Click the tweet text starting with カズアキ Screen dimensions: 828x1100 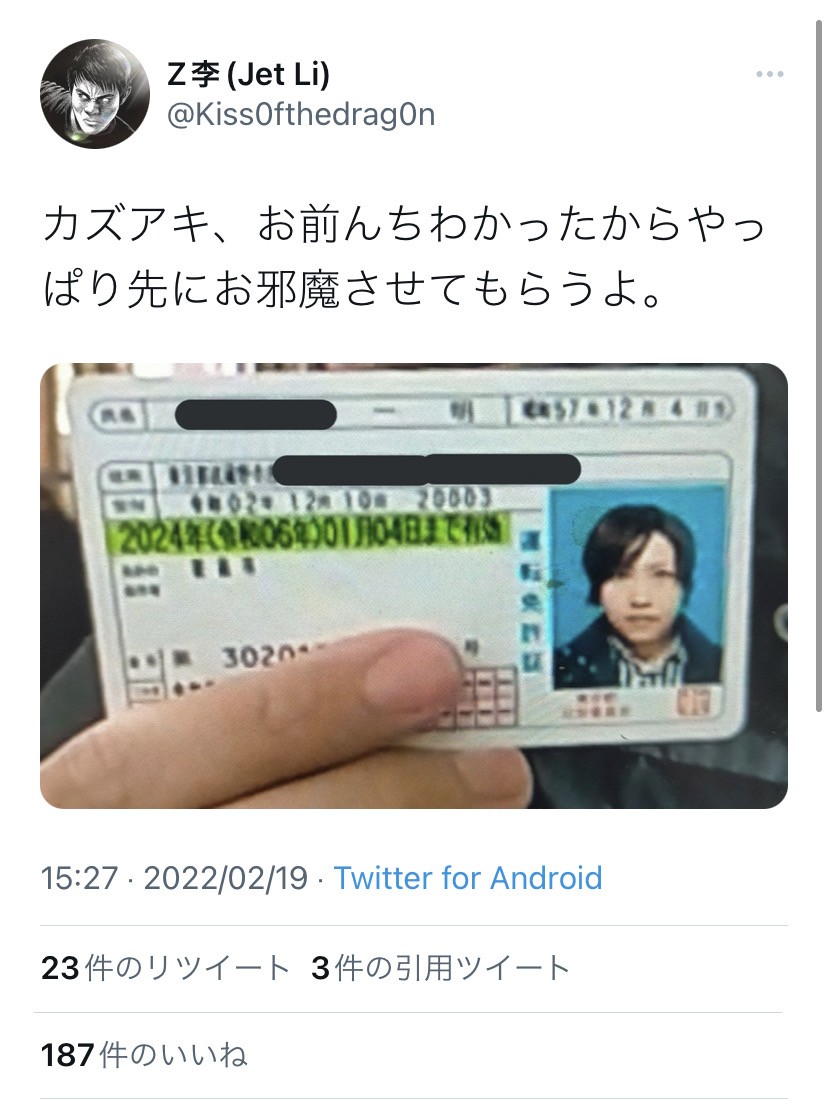tap(403, 257)
